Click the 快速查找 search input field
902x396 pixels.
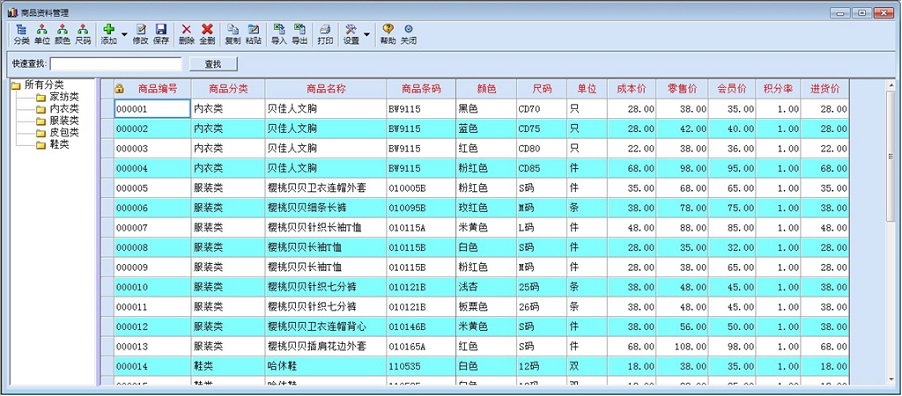tap(116, 64)
